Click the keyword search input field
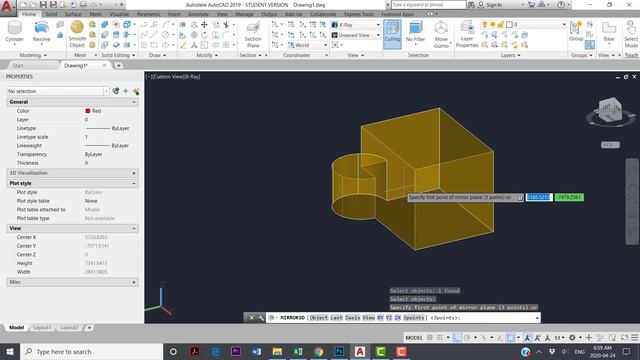This screenshot has width=640, height=360. 428,4
